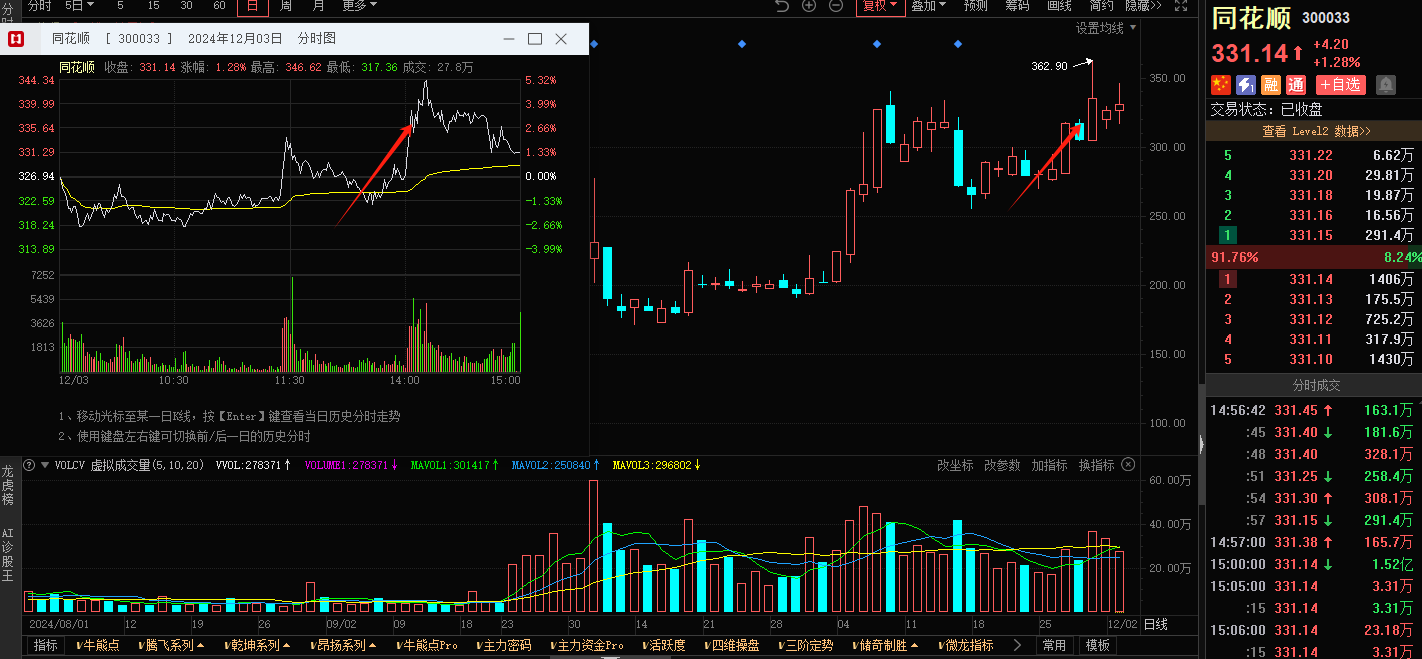Click the 通 stock connect icon
1422x659 pixels.
[x=1296, y=85]
